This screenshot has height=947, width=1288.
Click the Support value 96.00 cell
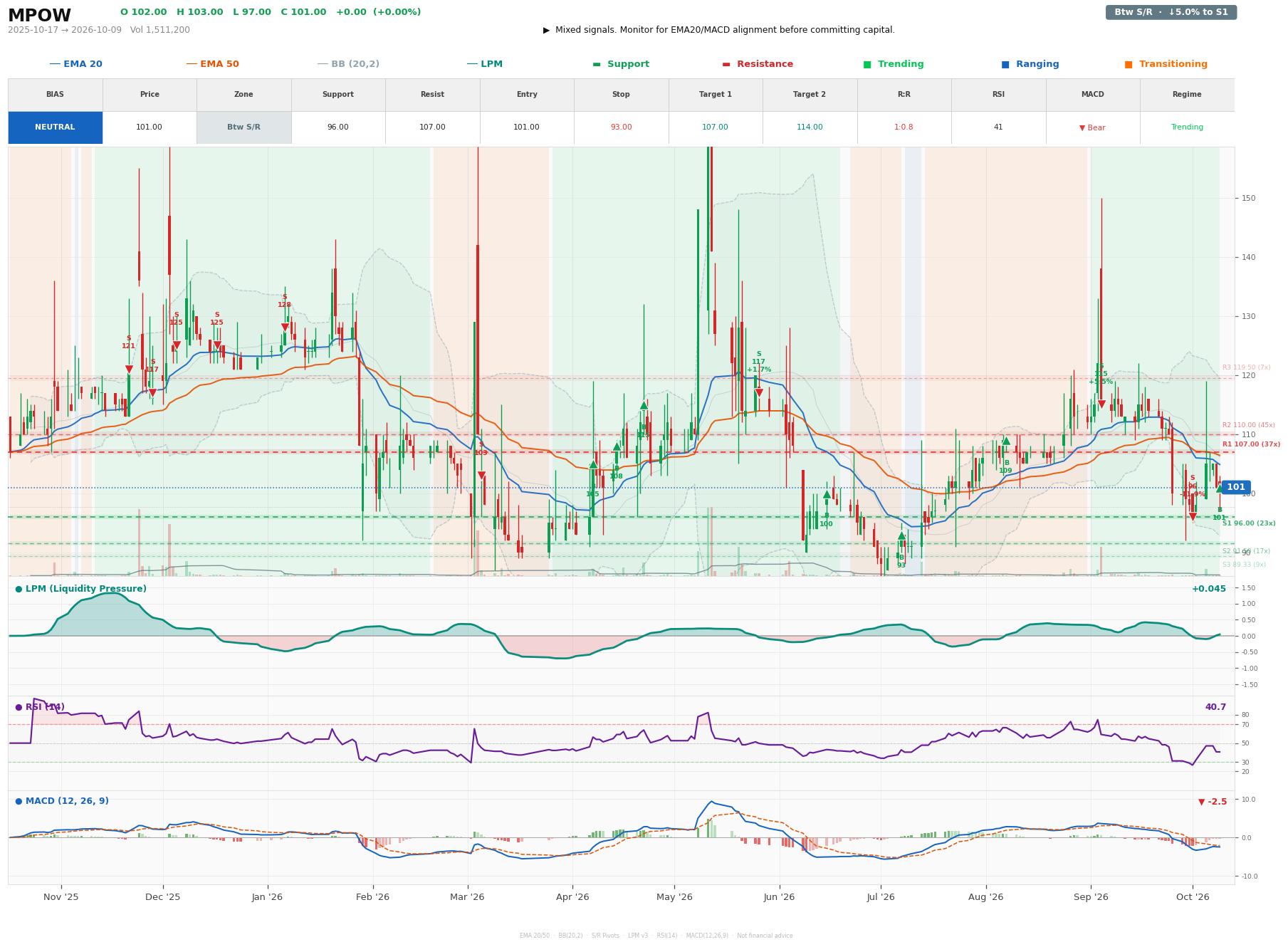pos(337,127)
